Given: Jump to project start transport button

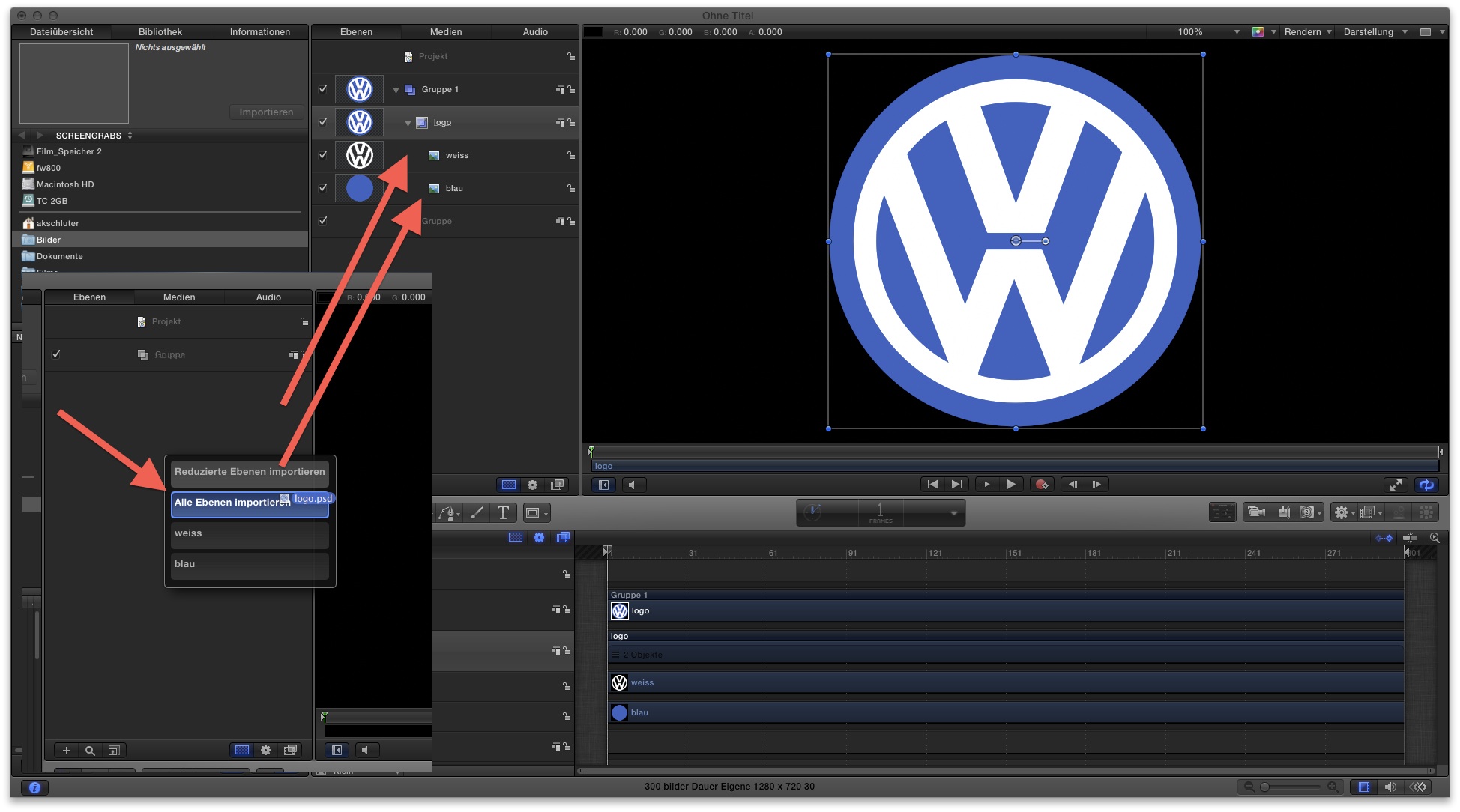Looking at the screenshot, I should (932, 485).
